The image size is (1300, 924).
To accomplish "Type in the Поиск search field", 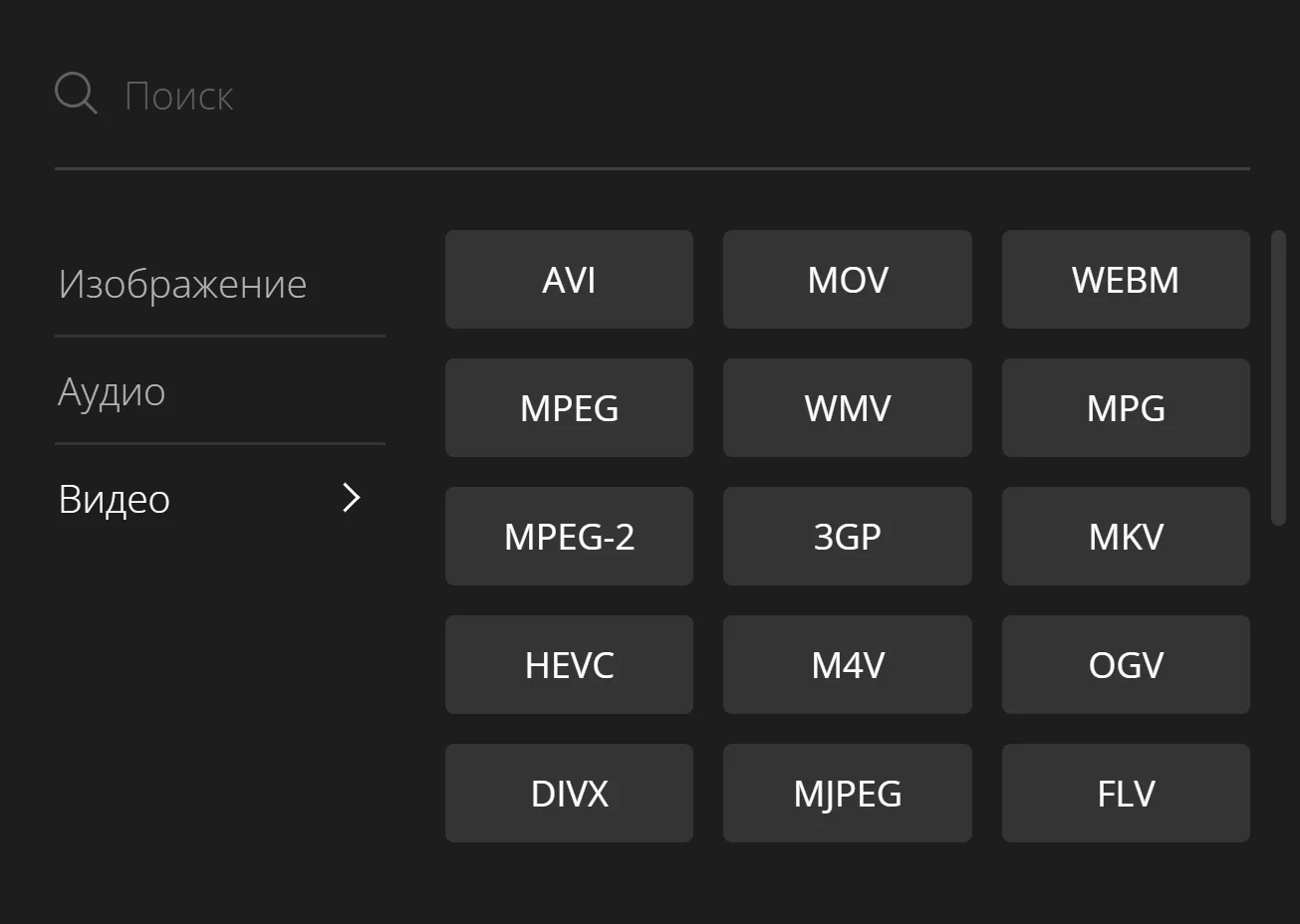I will pyautogui.click(x=598, y=96).
